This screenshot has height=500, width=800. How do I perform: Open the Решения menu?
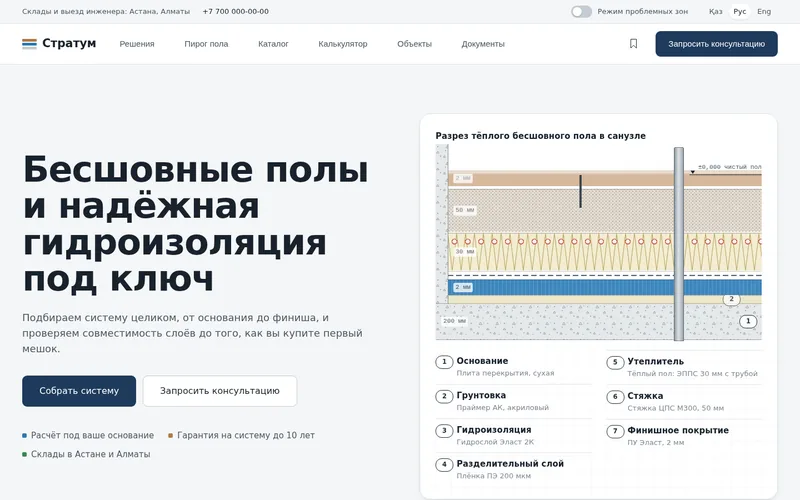pos(137,44)
